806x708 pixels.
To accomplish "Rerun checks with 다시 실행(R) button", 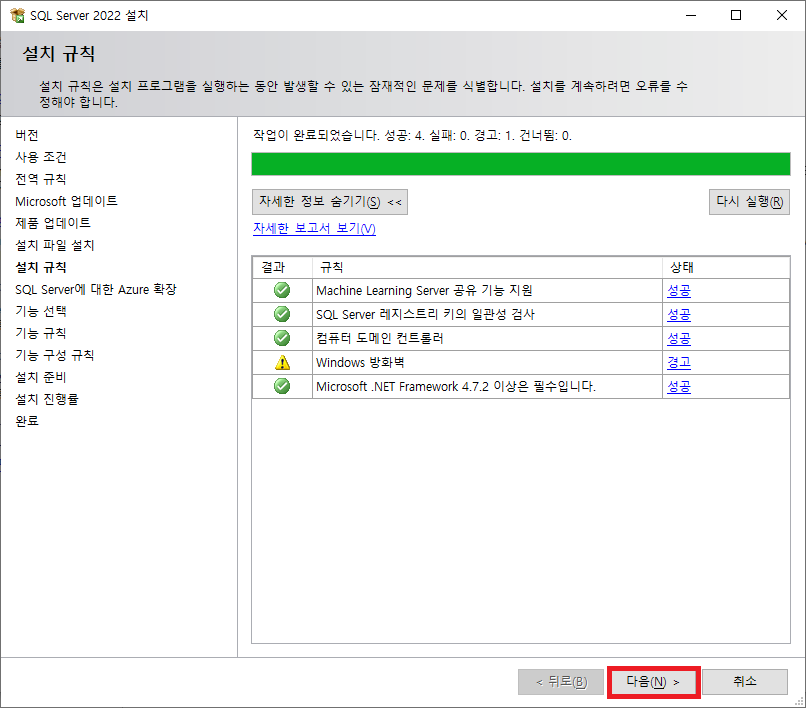I will [749, 202].
